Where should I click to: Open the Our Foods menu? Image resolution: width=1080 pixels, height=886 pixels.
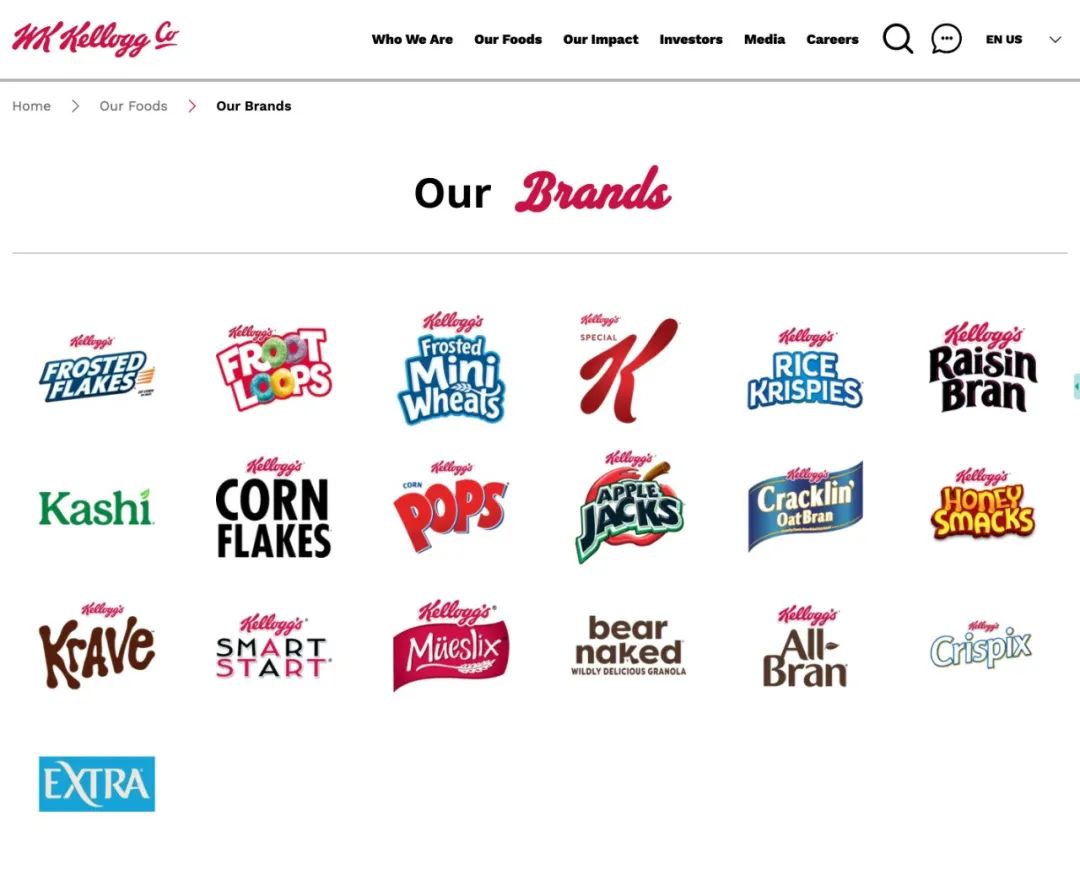(508, 39)
